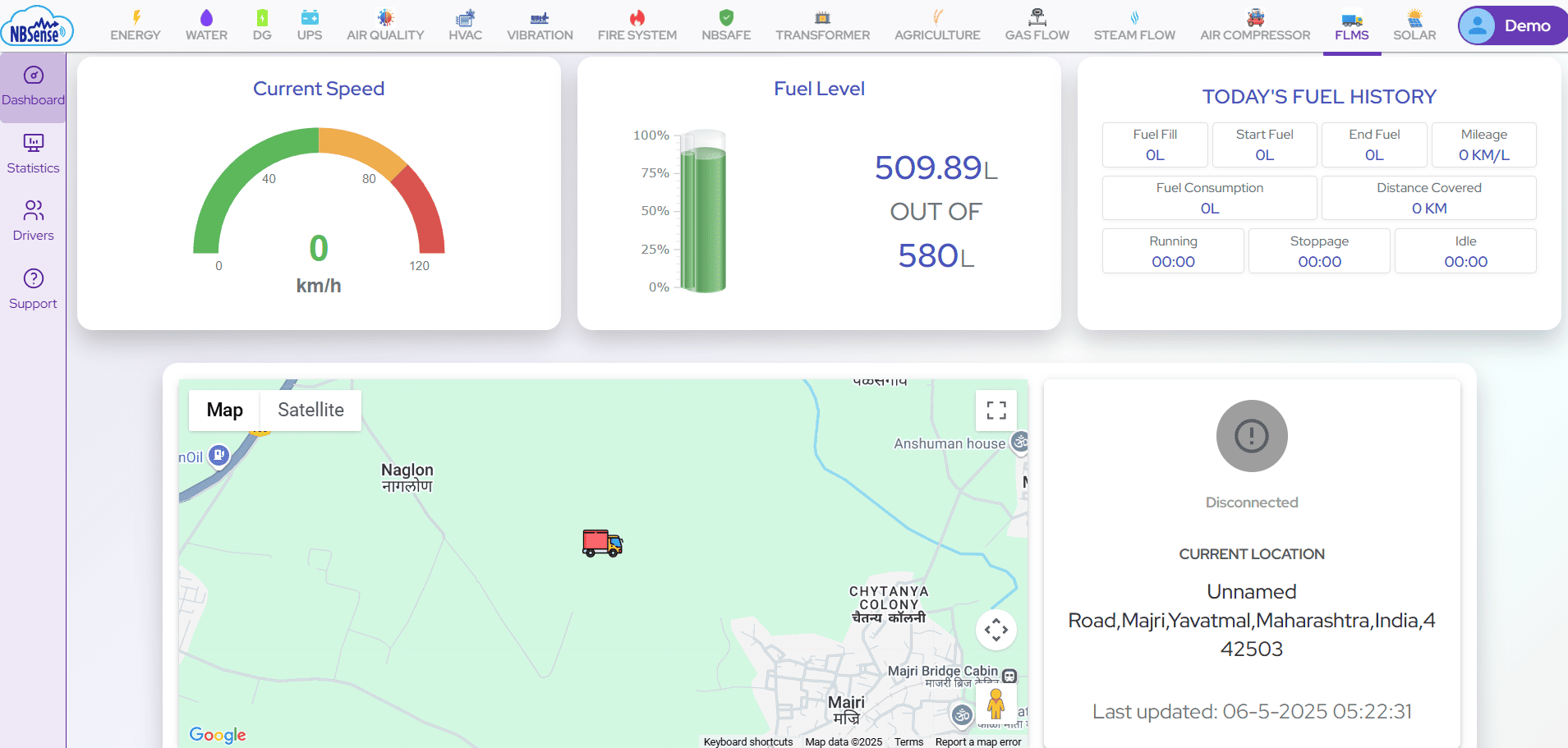Click the Naglon place label on map
Viewport: 1568px width, 748px height.
(407, 477)
